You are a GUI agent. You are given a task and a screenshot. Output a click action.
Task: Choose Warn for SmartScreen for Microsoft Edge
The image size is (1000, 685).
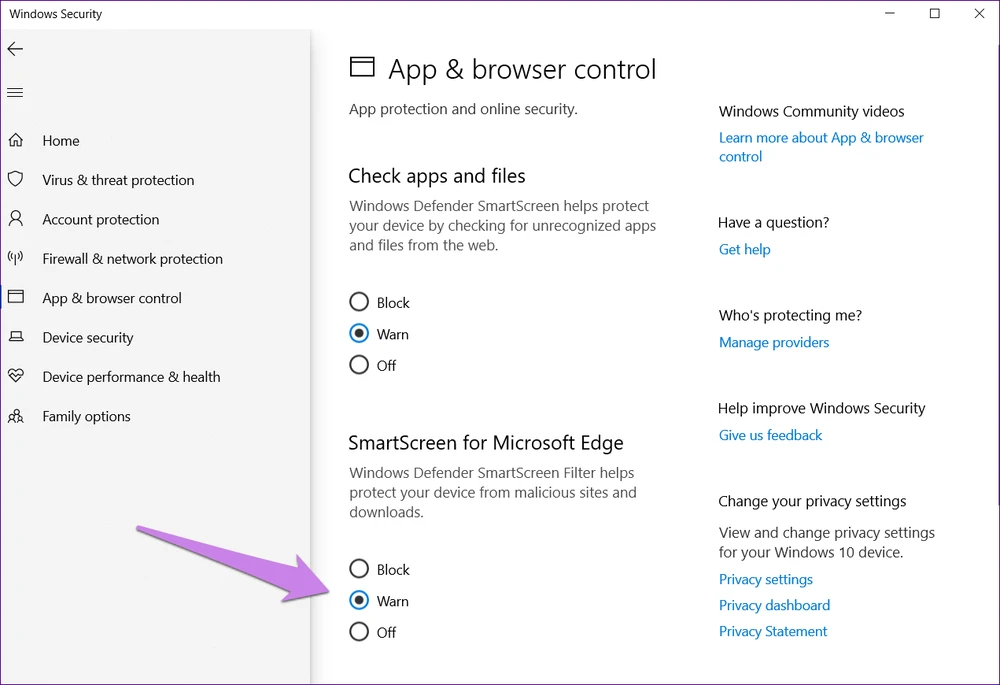pyautogui.click(x=359, y=601)
